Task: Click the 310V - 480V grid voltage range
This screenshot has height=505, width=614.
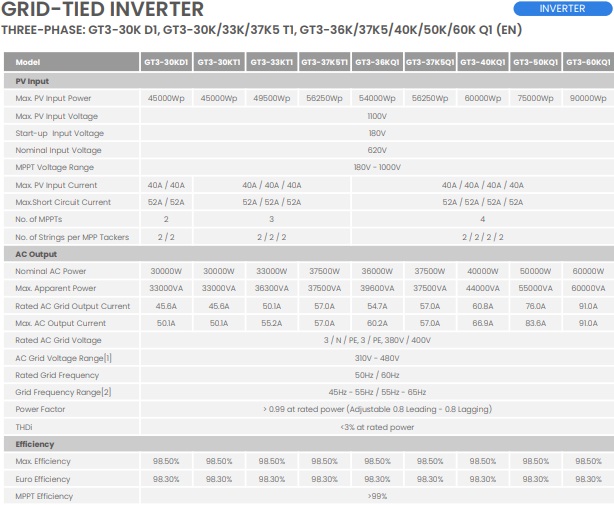Action: click(377, 358)
